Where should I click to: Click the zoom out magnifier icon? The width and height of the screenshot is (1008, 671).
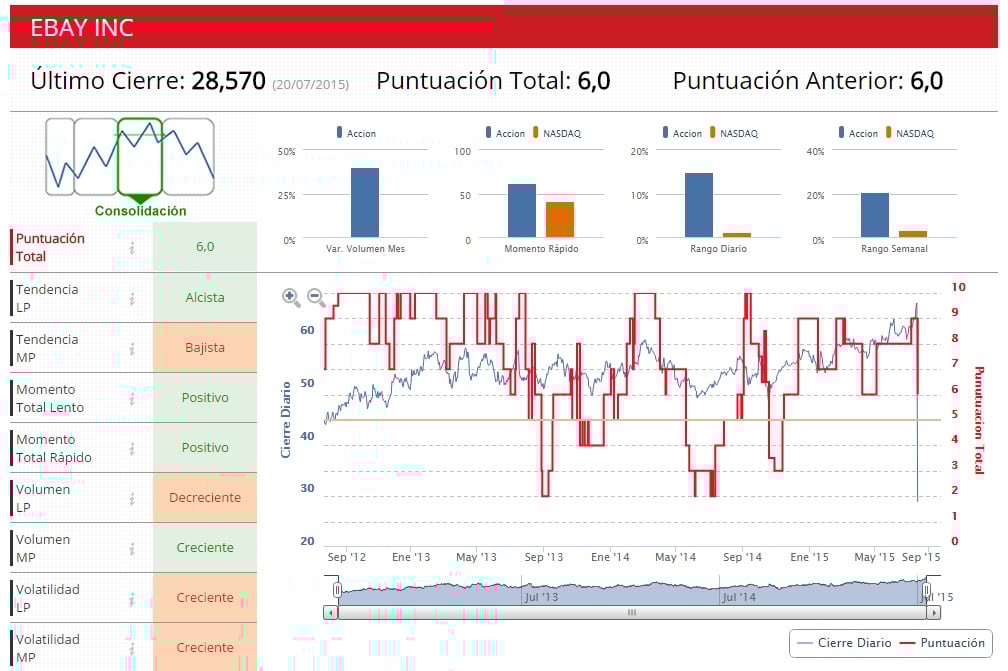tap(316, 297)
